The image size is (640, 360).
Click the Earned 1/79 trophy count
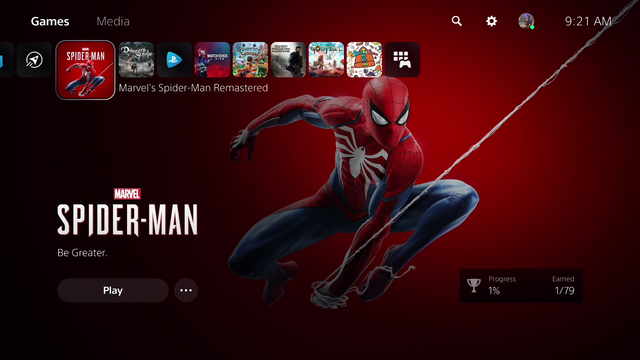(x=564, y=285)
